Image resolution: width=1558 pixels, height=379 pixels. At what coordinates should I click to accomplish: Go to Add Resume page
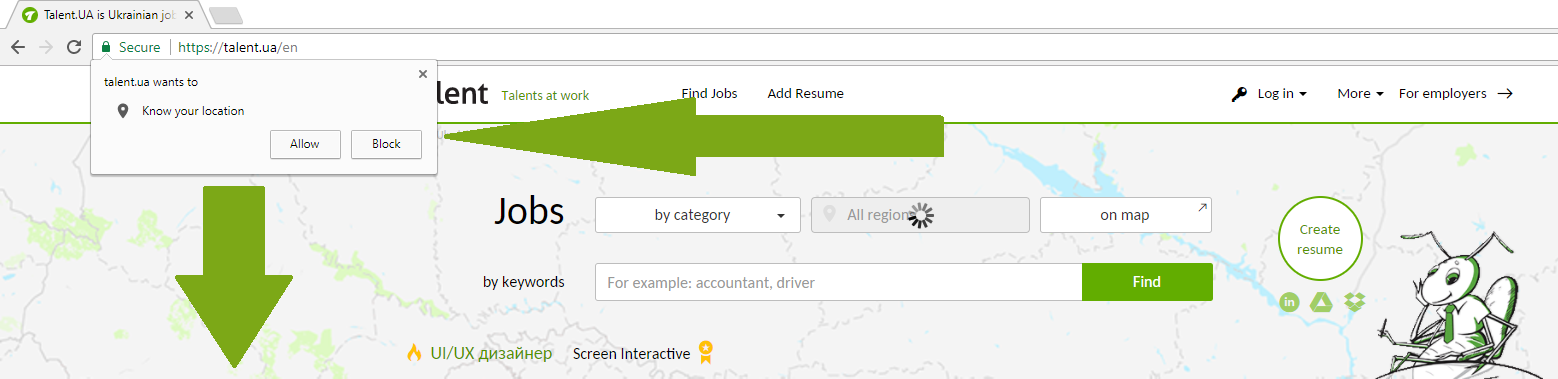pos(806,93)
